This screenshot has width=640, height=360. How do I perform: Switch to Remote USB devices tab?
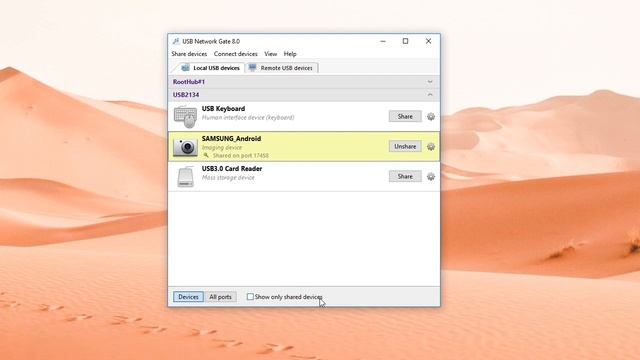coord(281,68)
